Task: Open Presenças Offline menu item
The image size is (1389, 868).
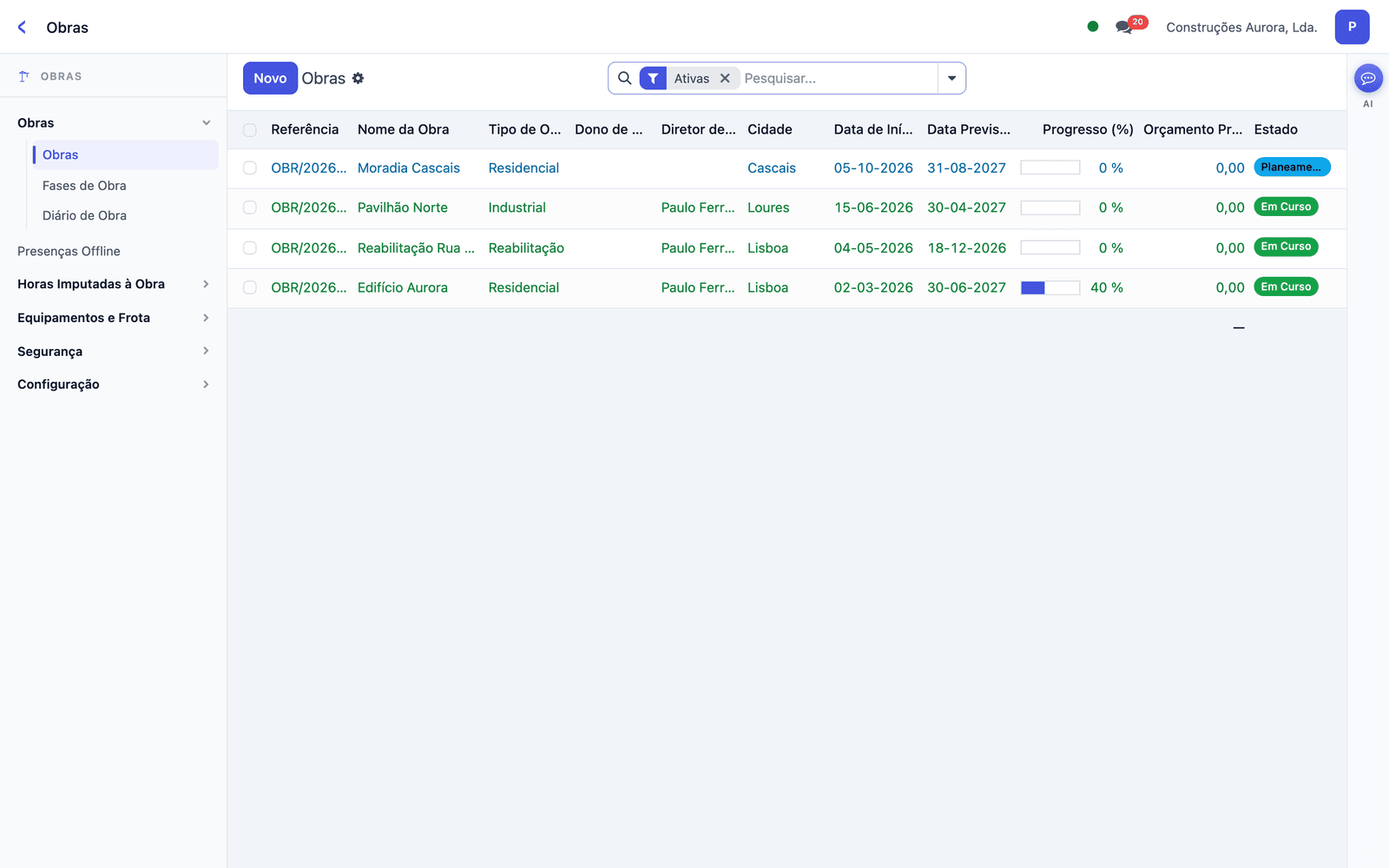Action: pos(69,251)
